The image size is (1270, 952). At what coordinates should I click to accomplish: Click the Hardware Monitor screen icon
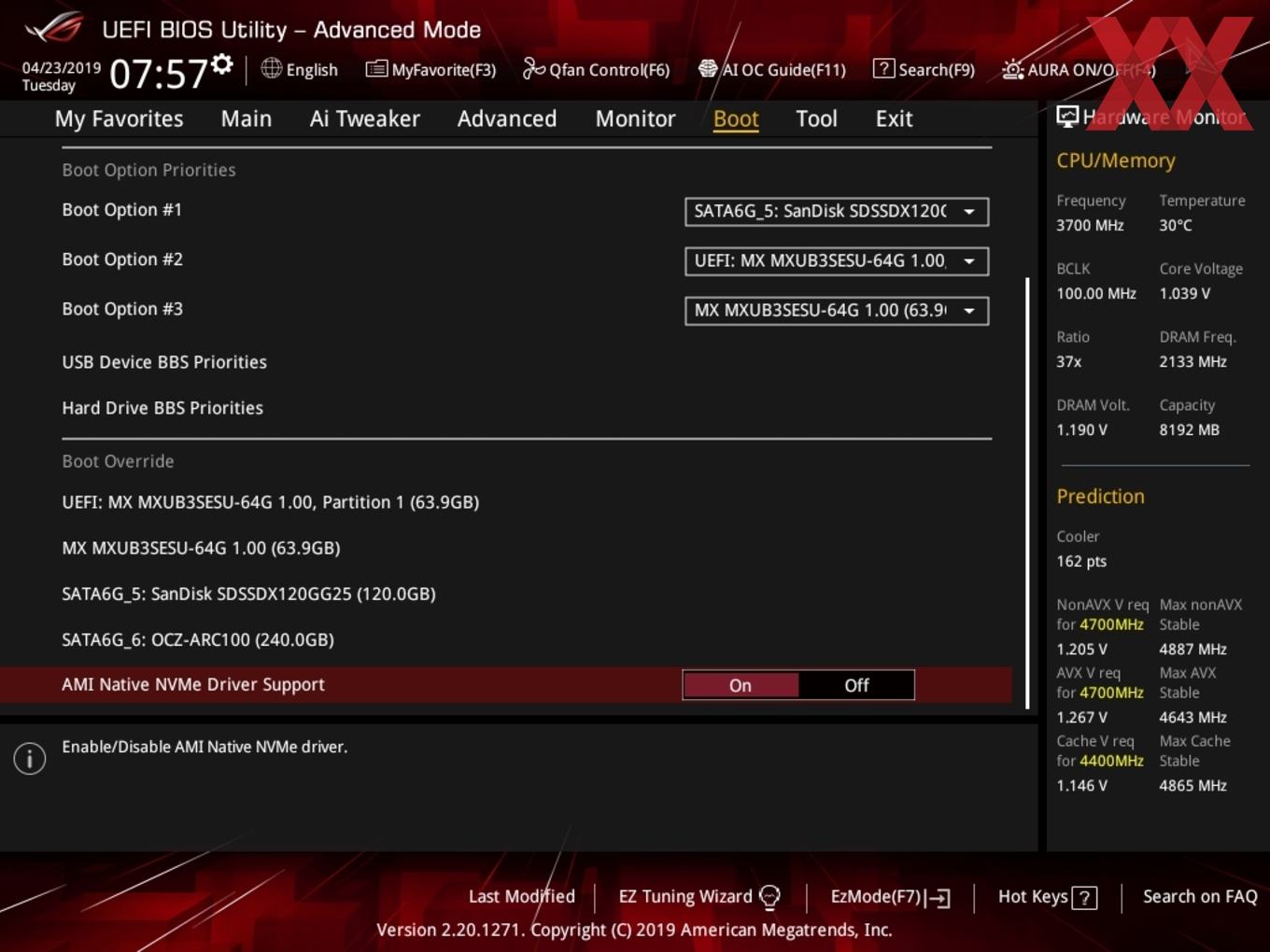[x=1067, y=117]
